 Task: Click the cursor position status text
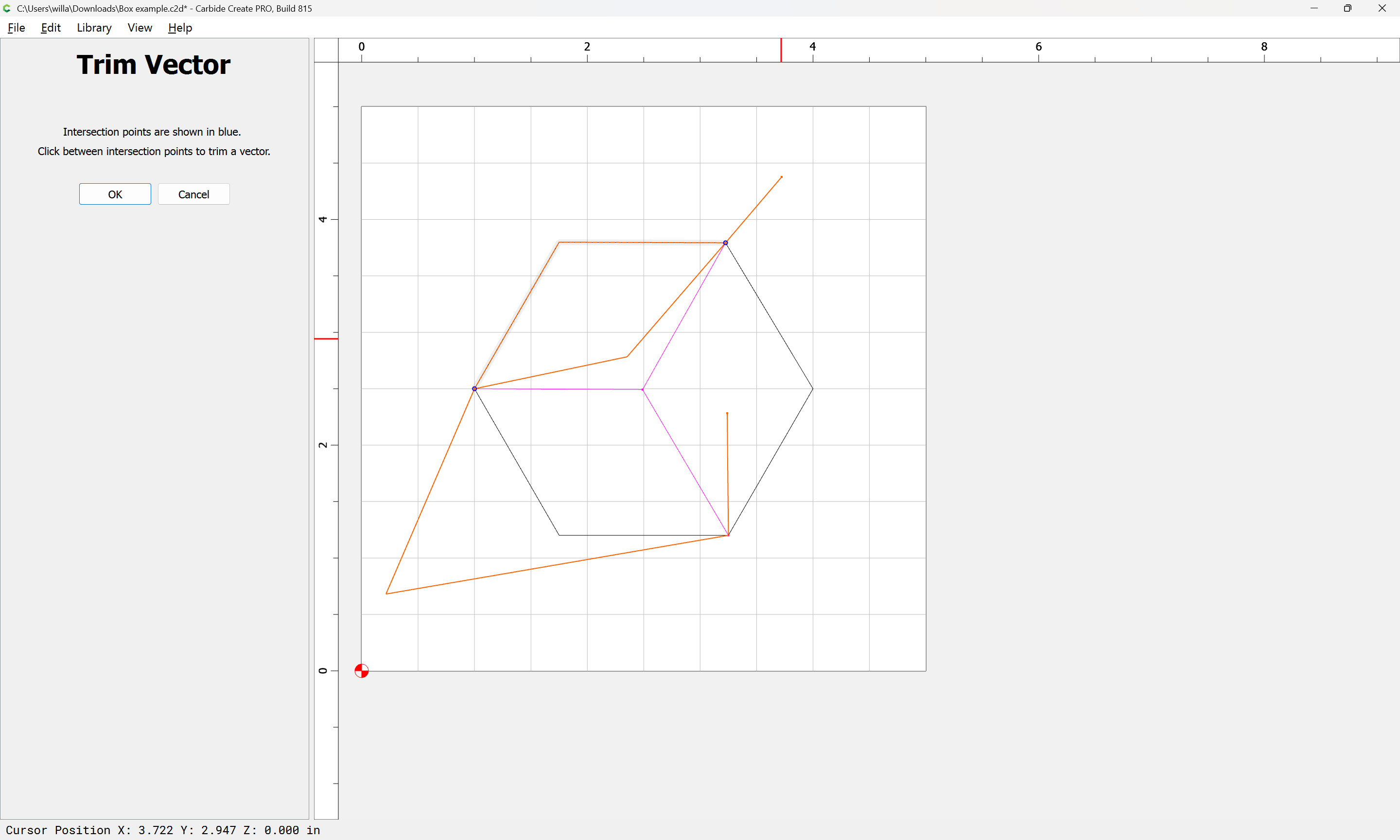tap(163, 830)
